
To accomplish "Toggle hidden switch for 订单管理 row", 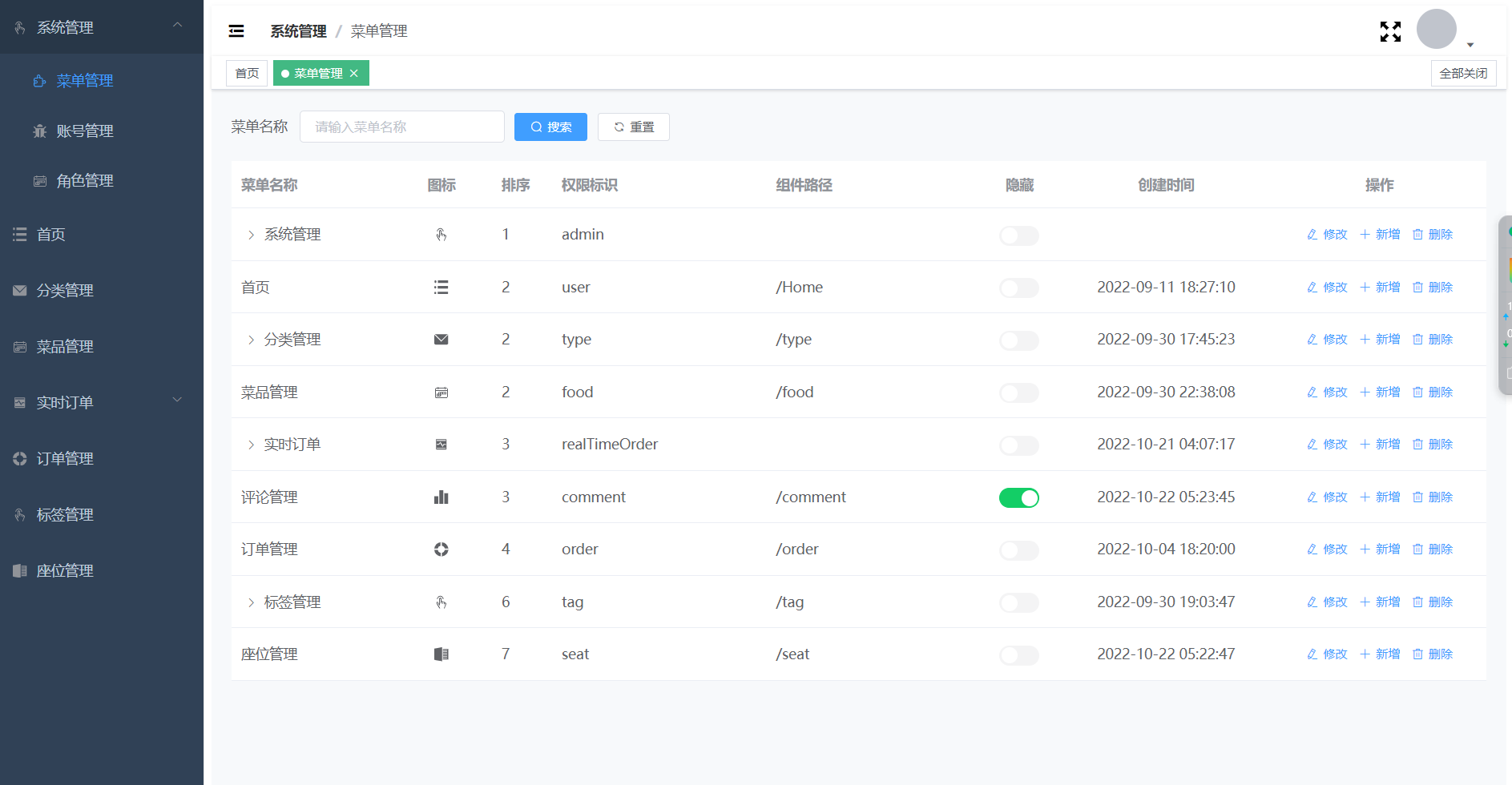I will tap(1019, 550).
